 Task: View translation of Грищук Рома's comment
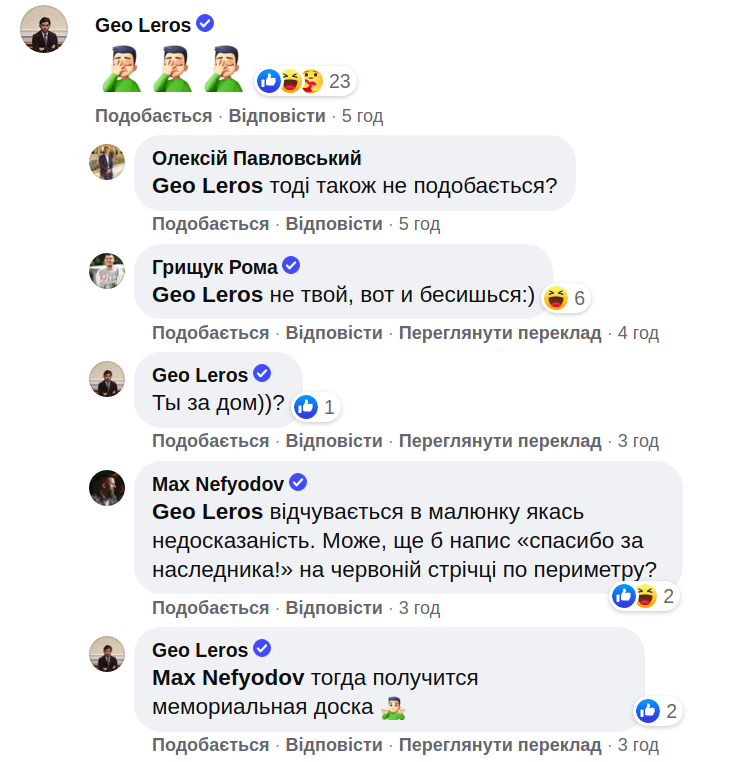click(x=500, y=333)
